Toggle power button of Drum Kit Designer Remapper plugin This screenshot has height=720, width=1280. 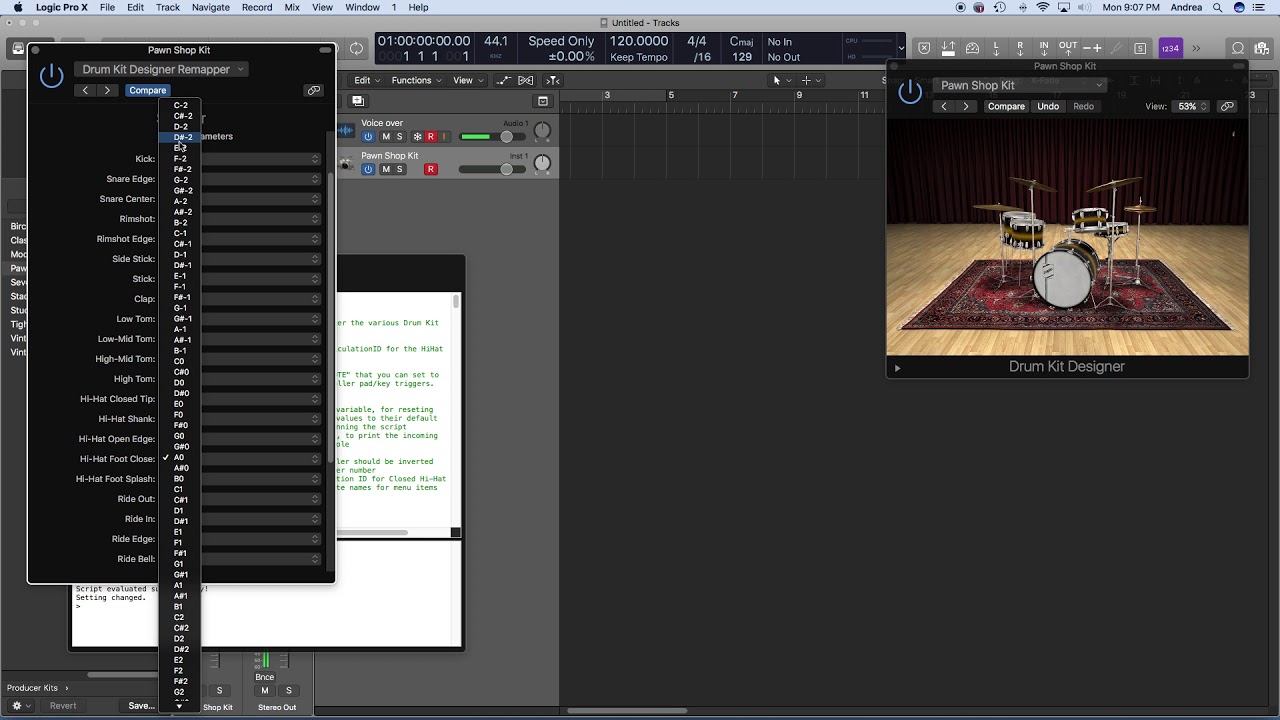pyautogui.click(x=51, y=76)
